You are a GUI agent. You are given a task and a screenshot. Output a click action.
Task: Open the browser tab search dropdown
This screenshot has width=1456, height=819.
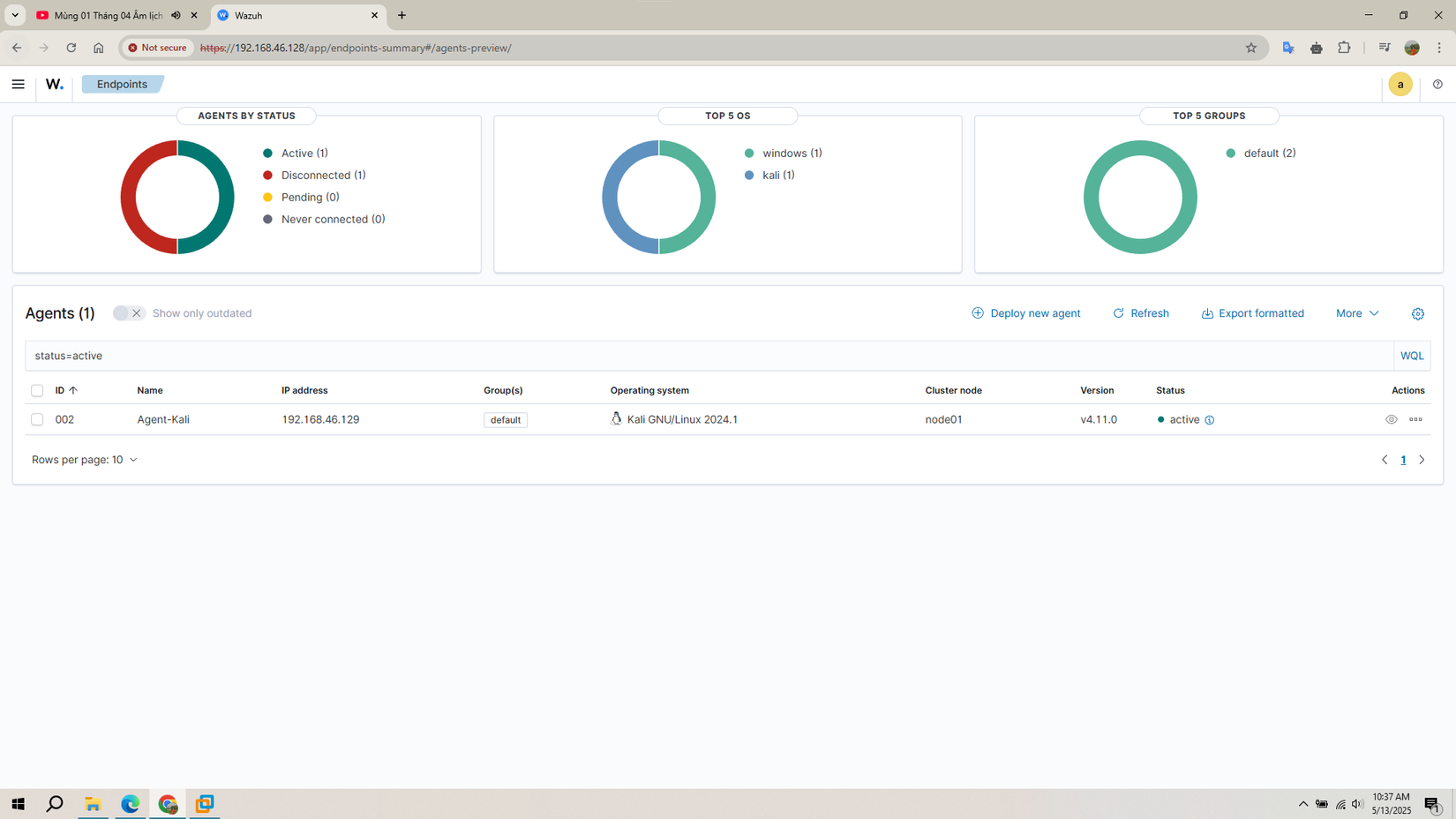pos(15,15)
